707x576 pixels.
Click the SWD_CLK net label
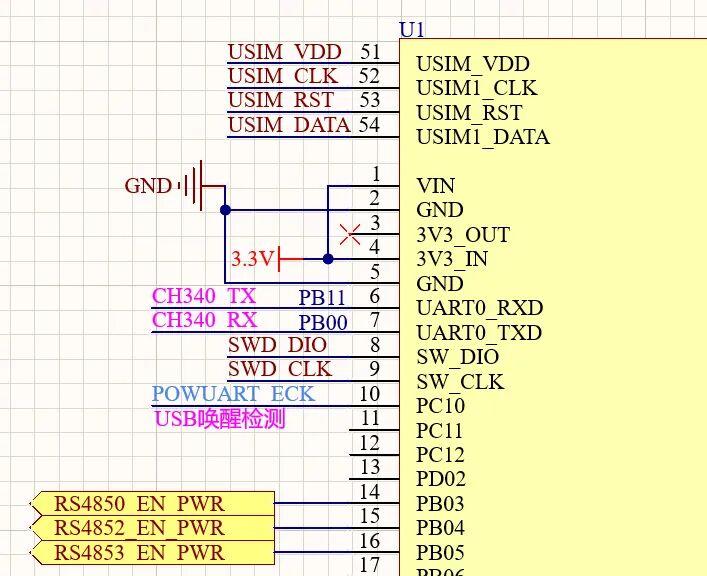(282, 369)
